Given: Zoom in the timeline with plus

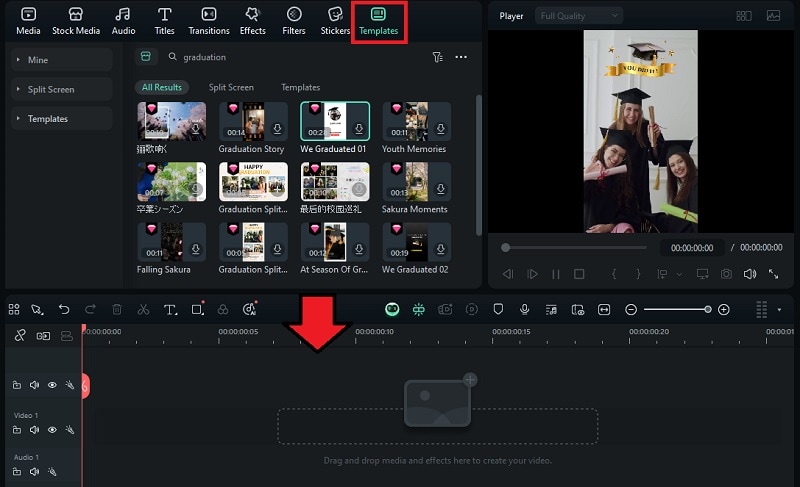Looking at the screenshot, I should tap(723, 310).
